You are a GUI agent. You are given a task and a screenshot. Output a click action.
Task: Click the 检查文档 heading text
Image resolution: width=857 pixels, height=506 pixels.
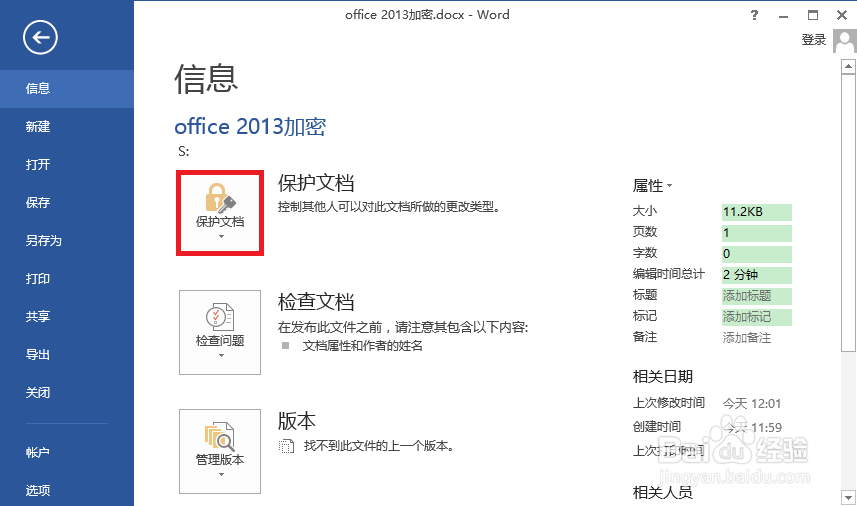tap(316, 302)
